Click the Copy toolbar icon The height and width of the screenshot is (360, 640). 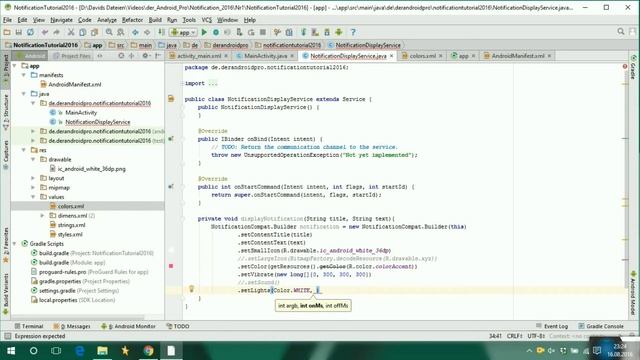click(82, 32)
